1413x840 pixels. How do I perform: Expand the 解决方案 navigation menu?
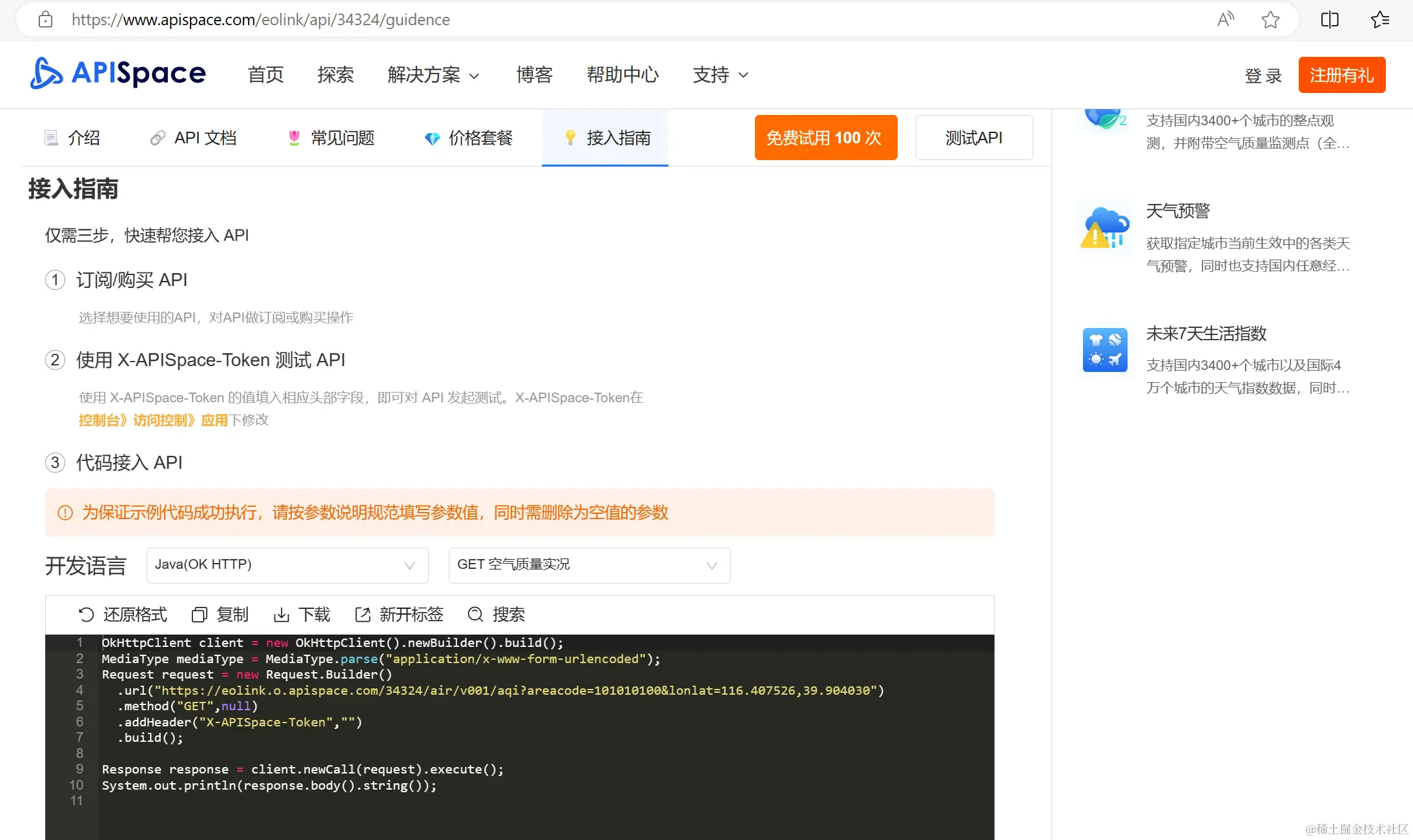click(x=433, y=75)
